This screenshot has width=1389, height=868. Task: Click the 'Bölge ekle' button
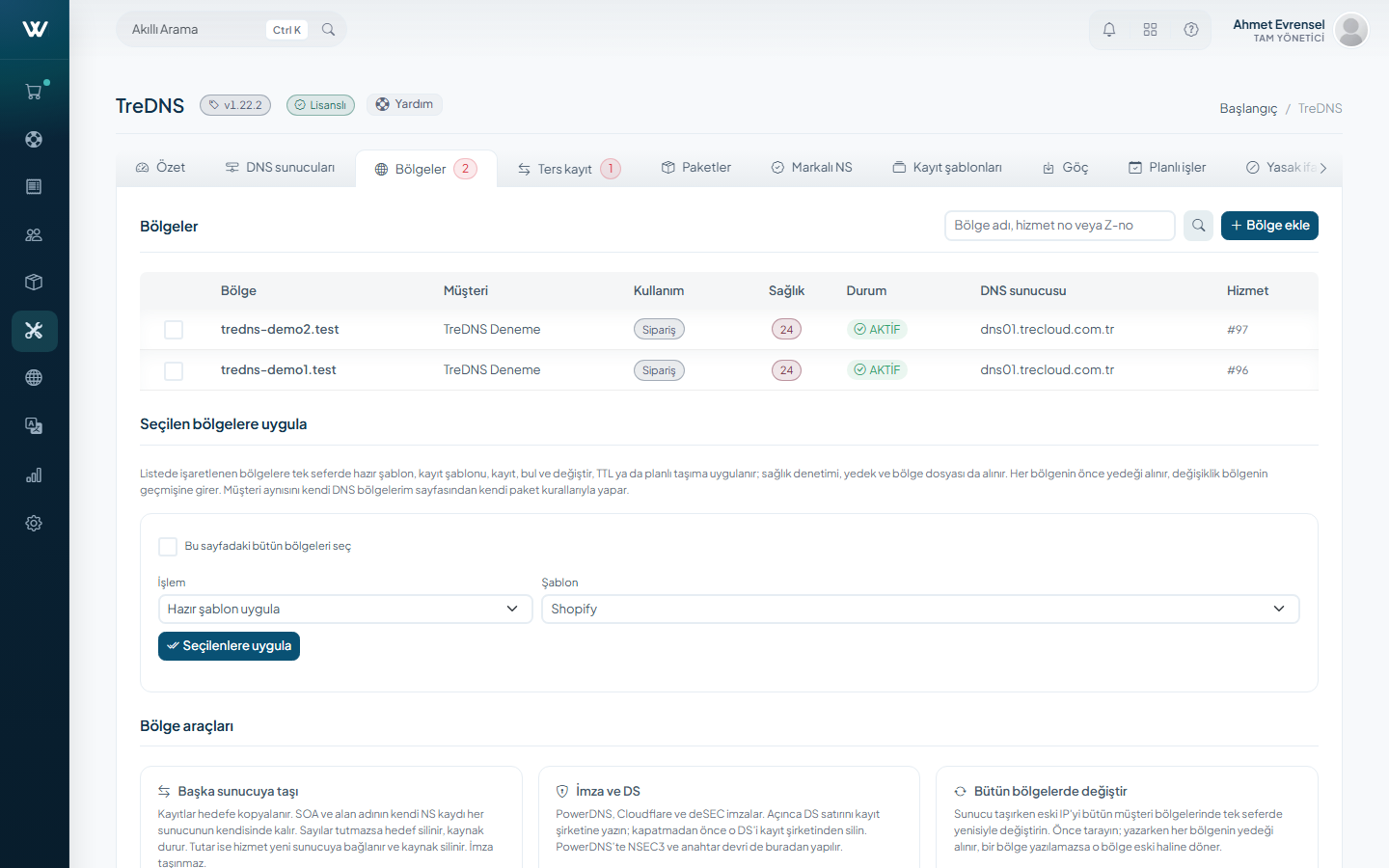coord(1269,226)
